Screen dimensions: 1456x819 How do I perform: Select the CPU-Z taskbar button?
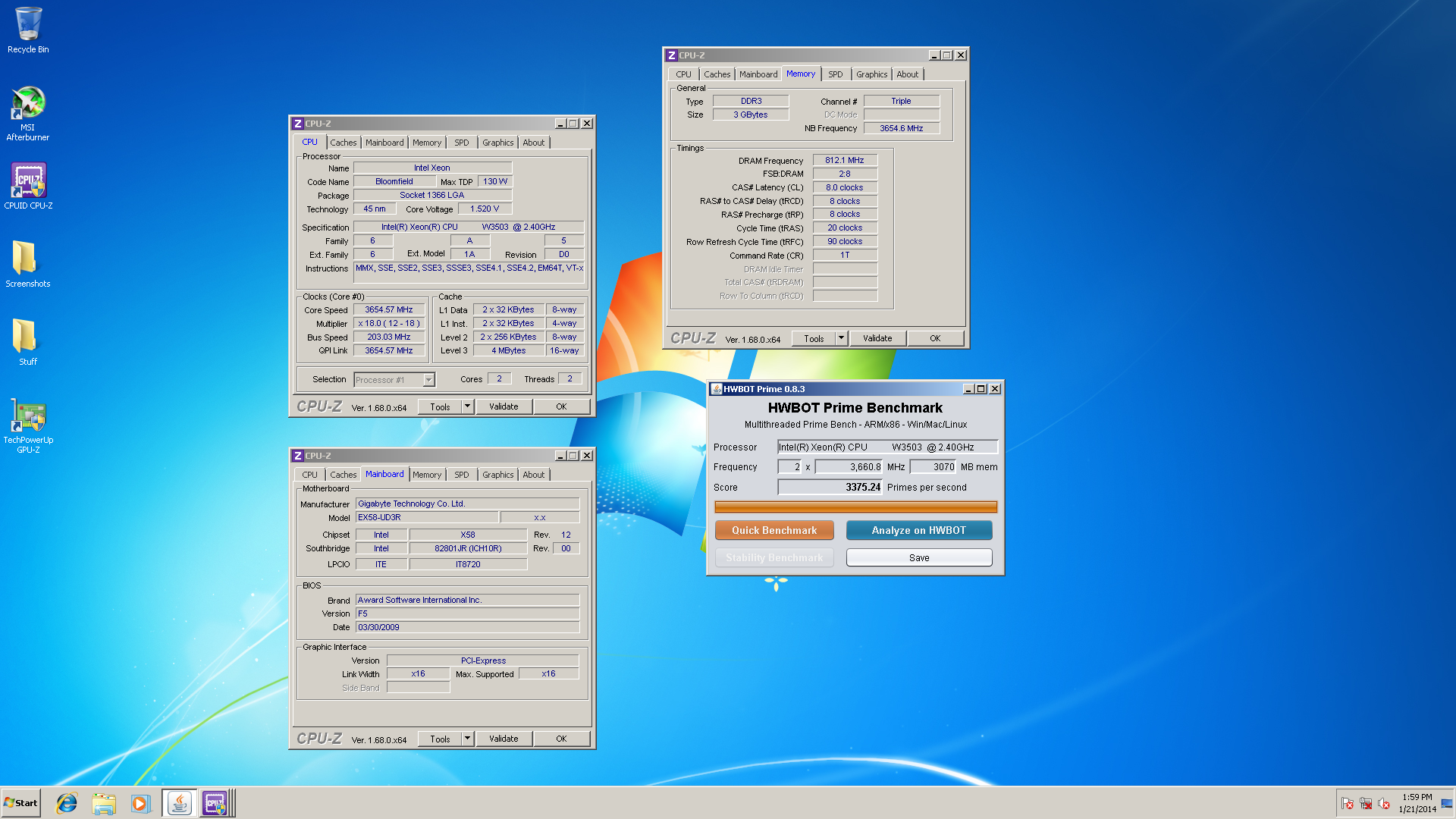215,803
